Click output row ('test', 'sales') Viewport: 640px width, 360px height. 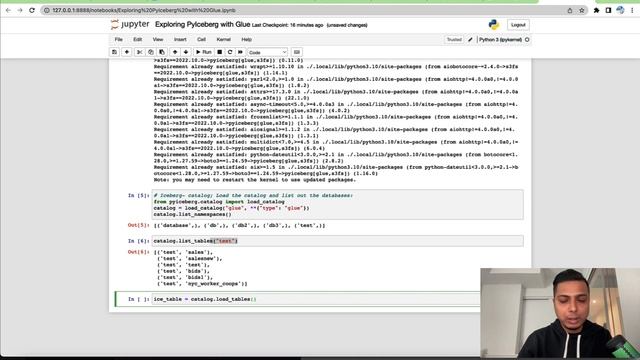point(183,252)
